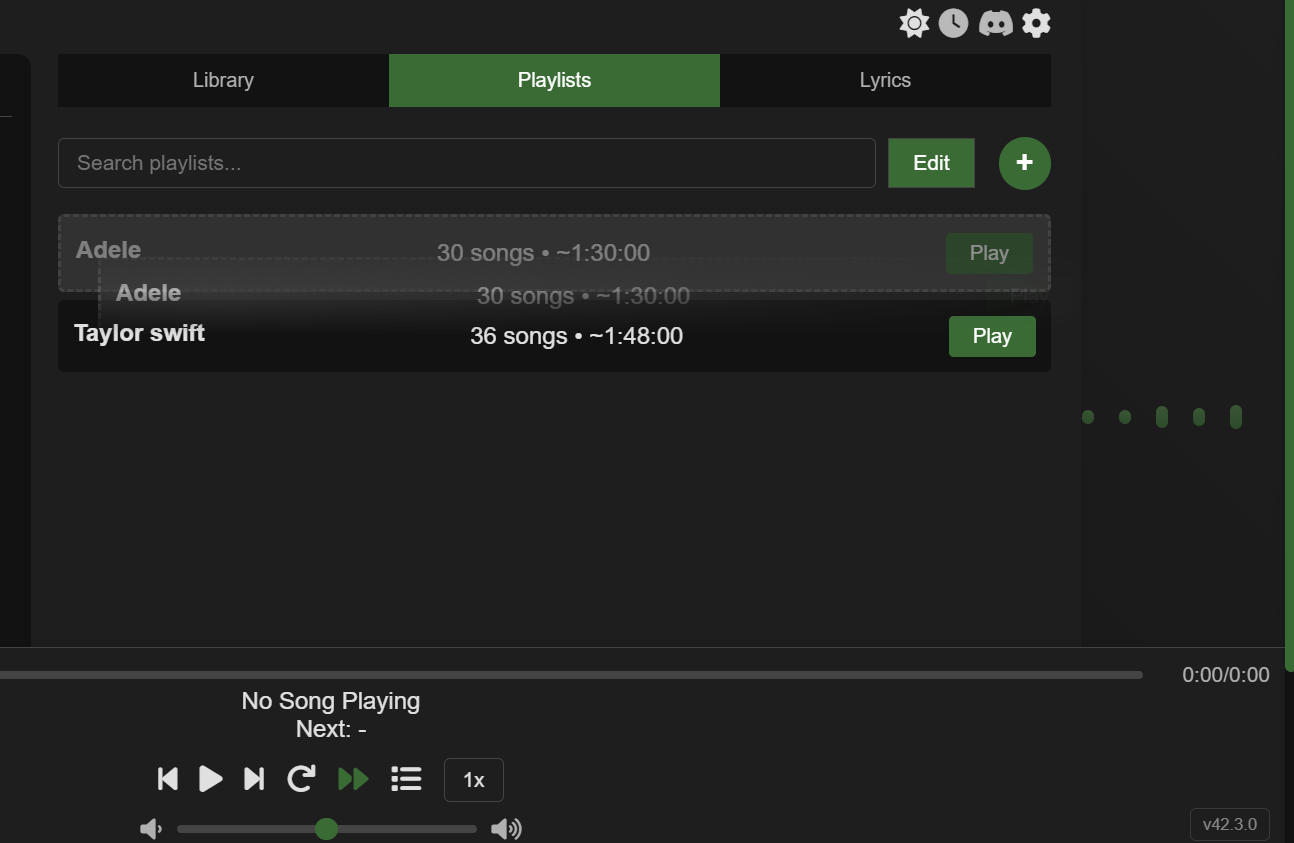Click the green vertical scrollbar
The image size is (1294, 843).
pyautogui.click(x=1289, y=335)
